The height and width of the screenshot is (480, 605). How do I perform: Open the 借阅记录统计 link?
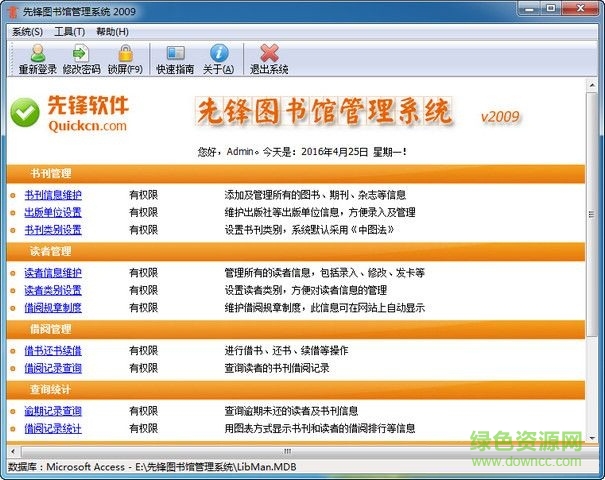pos(53,428)
